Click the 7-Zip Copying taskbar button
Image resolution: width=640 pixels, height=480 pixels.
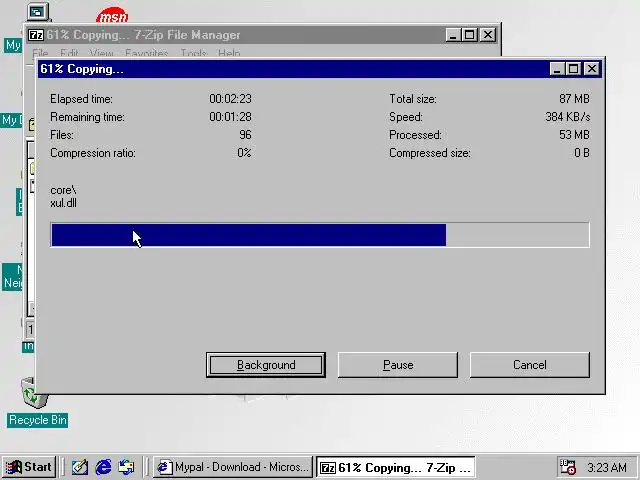click(x=396, y=467)
